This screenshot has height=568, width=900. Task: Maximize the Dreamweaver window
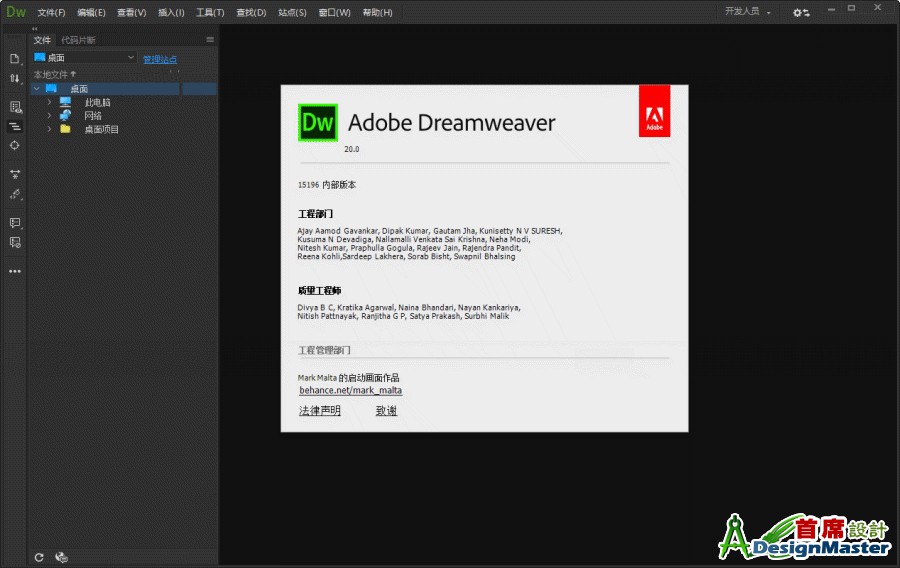click(852, 9)
